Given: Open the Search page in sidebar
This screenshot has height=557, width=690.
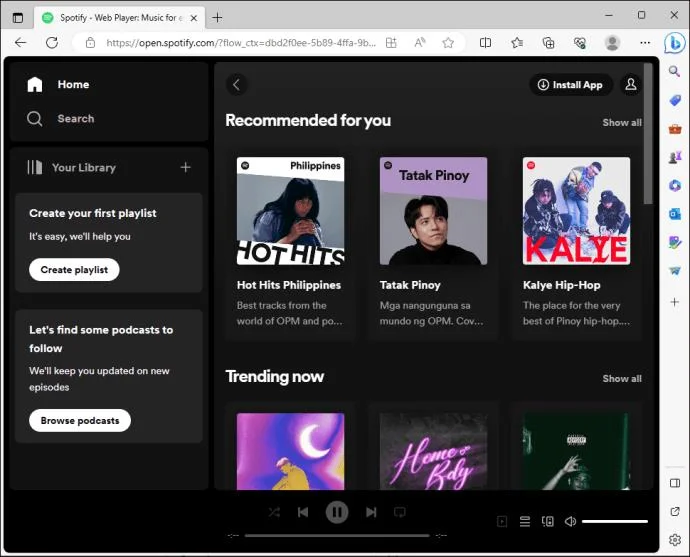Looking at the screenshot, I should pos(61,118).
